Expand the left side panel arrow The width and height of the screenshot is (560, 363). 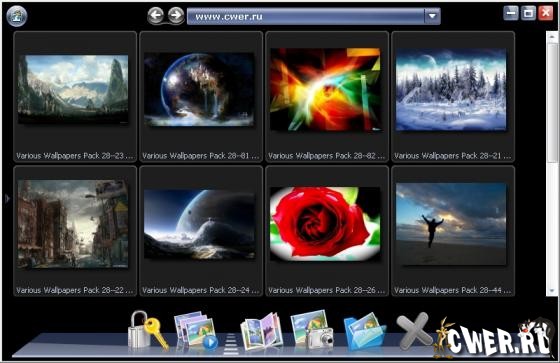[7, 199]
